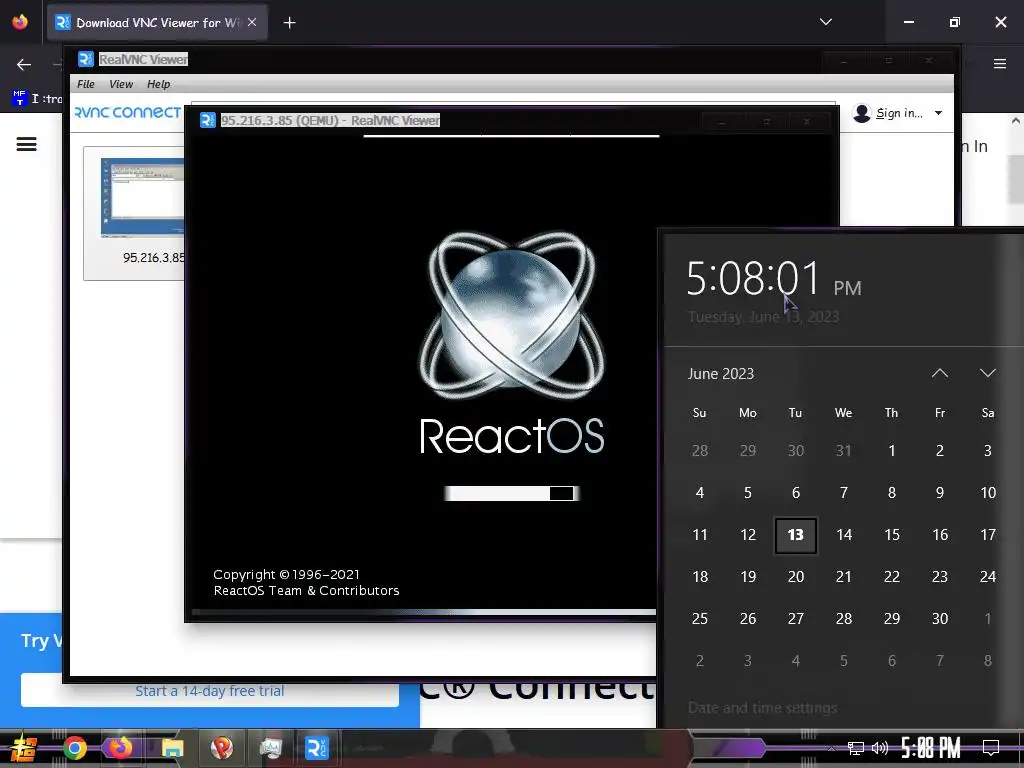Viewport: 1024px width, 768px height.
Task: Select June 20 in the calendar
Action: [795, 577]
